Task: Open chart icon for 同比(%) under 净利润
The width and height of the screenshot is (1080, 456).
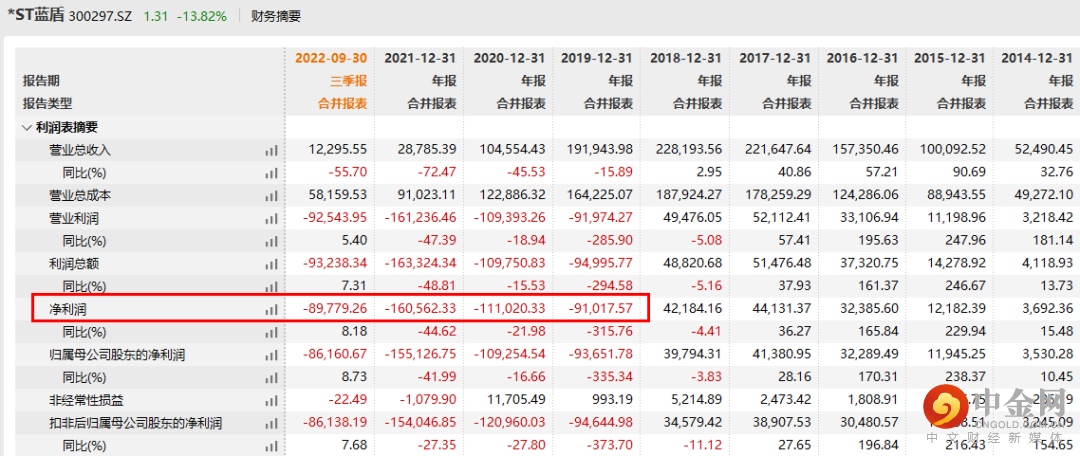Action: coord(271,332)
